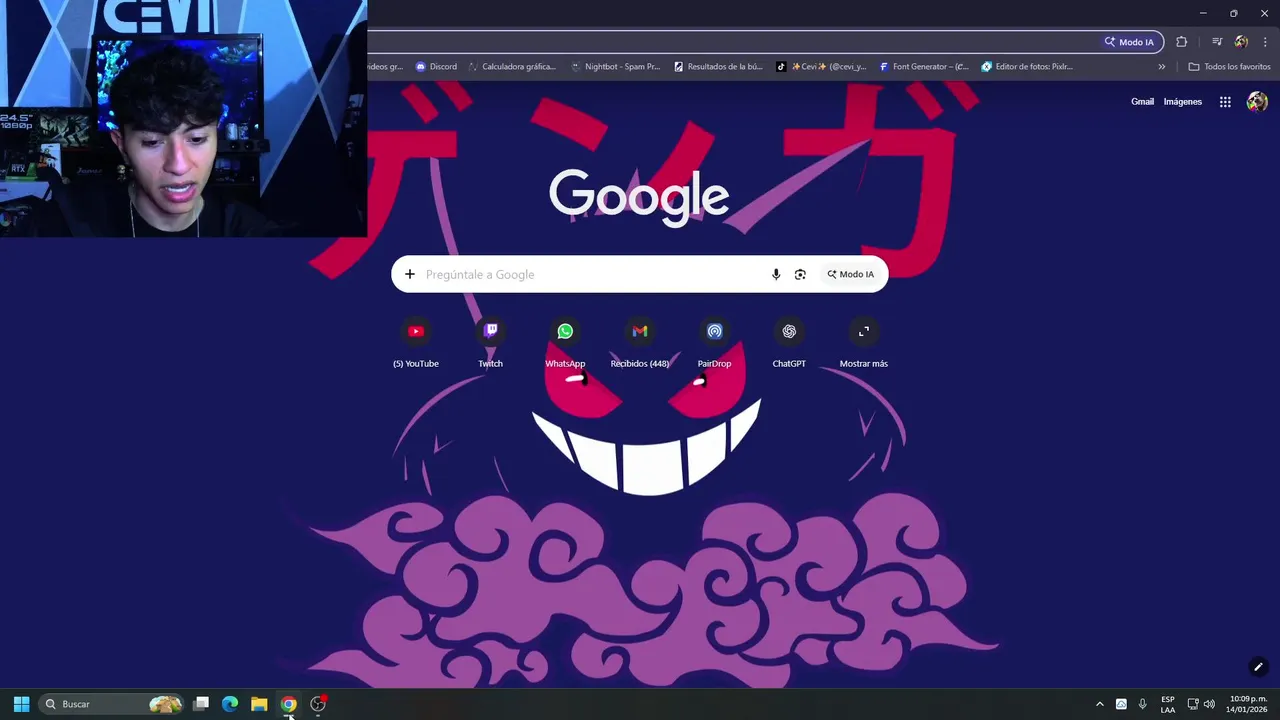Open the volume speaker tray icon
The width and height of the screenshot is (1280, 720).
(x=1209, y=704)
